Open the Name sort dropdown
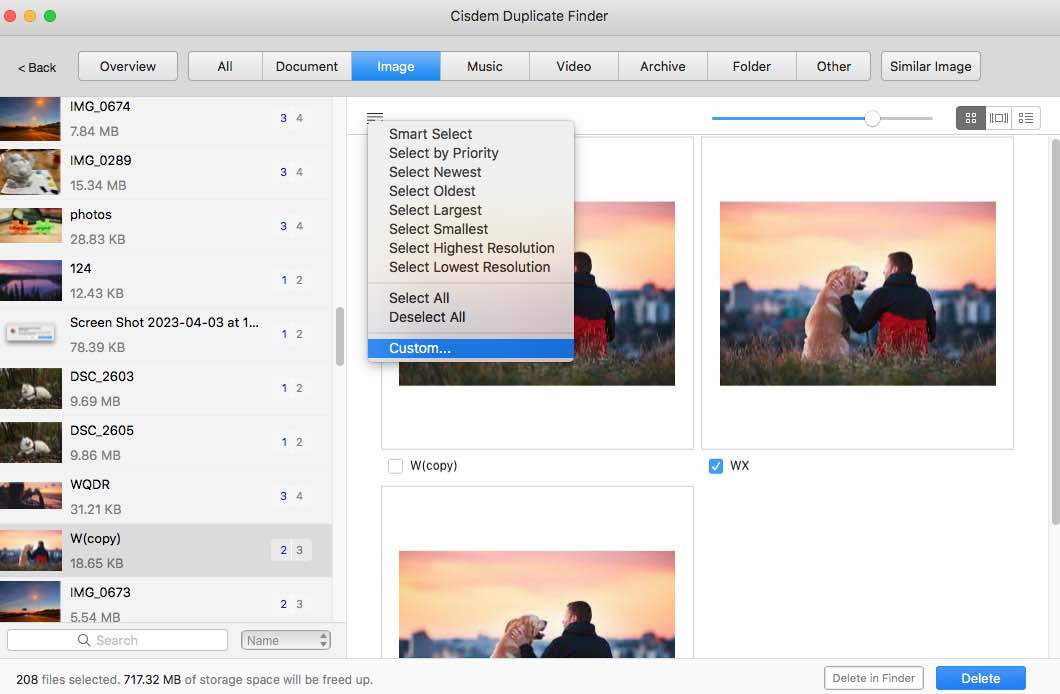The image size is (1060, 694). (x=285, y=639)
